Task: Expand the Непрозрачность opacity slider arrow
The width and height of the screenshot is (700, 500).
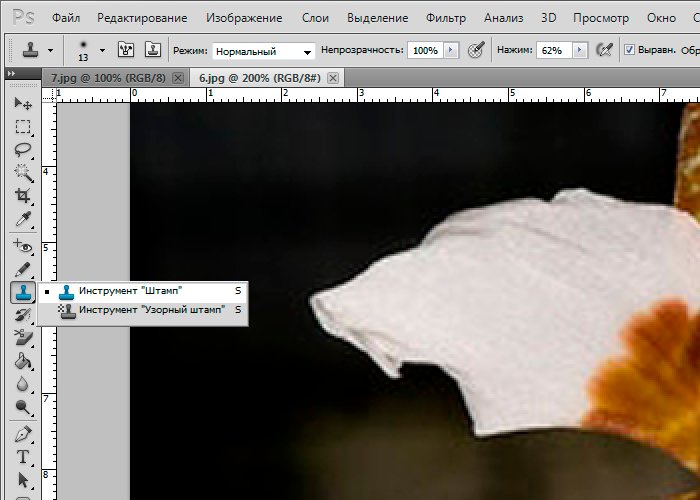Action: (450, 50)
